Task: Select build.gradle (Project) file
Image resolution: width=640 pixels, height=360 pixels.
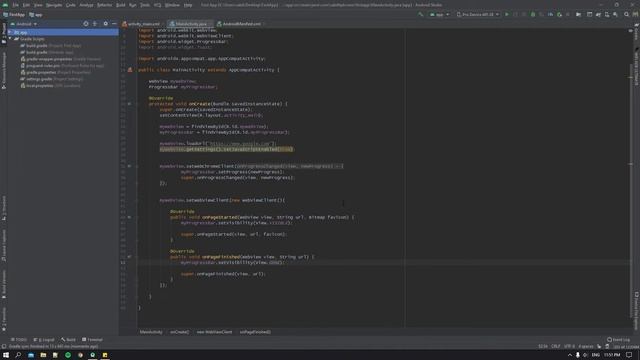Action: click(51, 46)
